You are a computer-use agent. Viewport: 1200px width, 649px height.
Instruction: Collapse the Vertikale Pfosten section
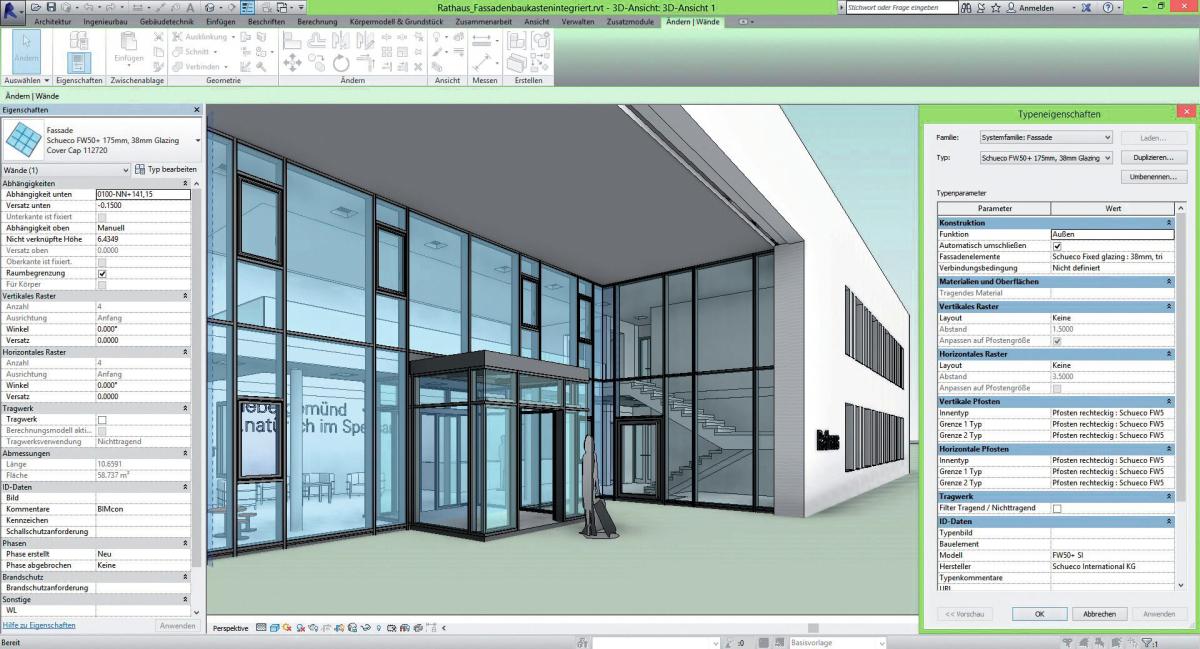pyautogui.click(x=1169, y=401)
